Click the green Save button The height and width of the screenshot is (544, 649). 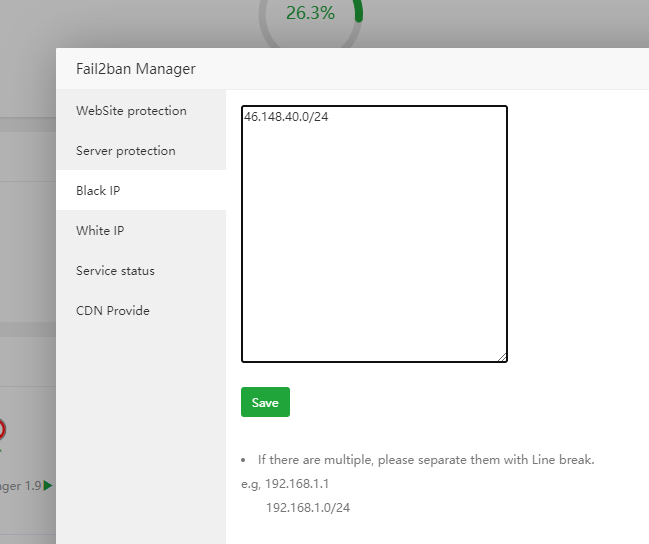[x=265, y=402]
